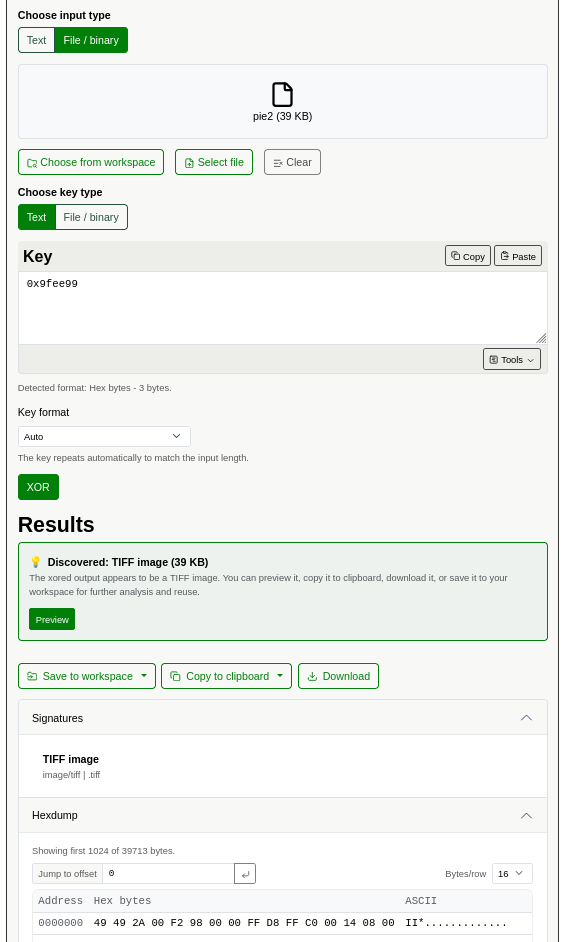The image size is (561, 942).
Task: Click the pie2 file document icon
Action: click(x=282, y=95)
